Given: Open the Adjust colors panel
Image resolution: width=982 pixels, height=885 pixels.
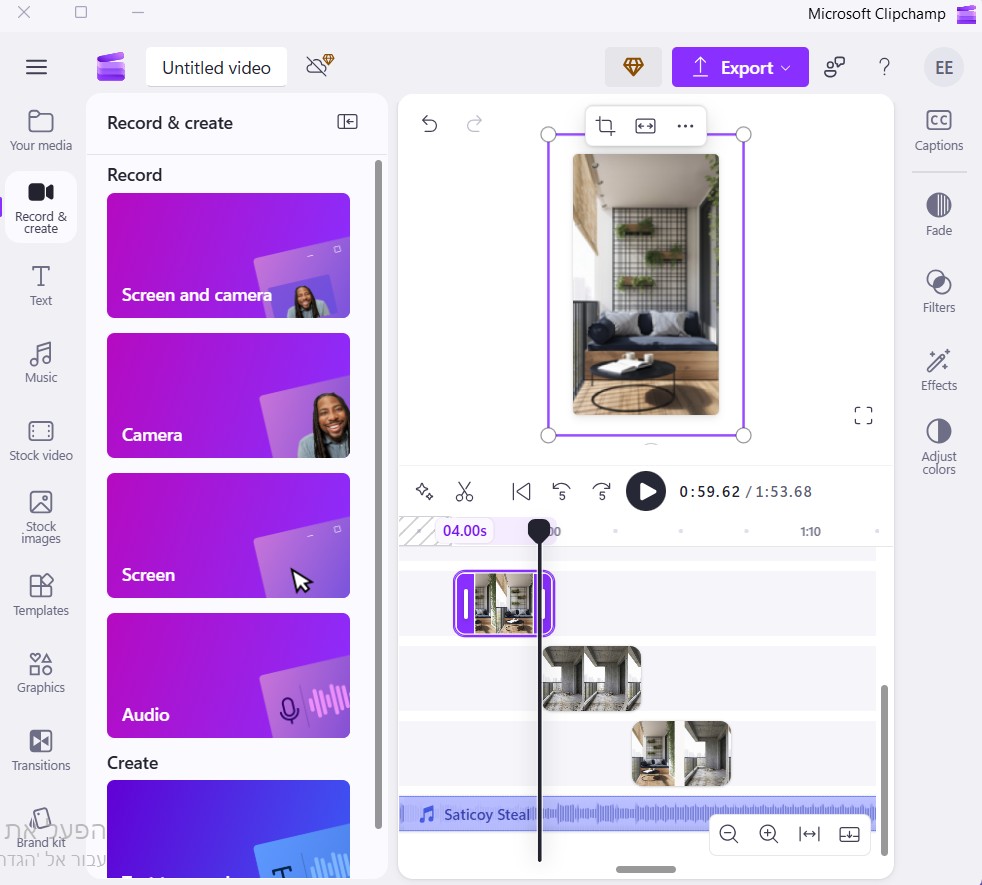Looking at the screenshot, I should [938, 446].
